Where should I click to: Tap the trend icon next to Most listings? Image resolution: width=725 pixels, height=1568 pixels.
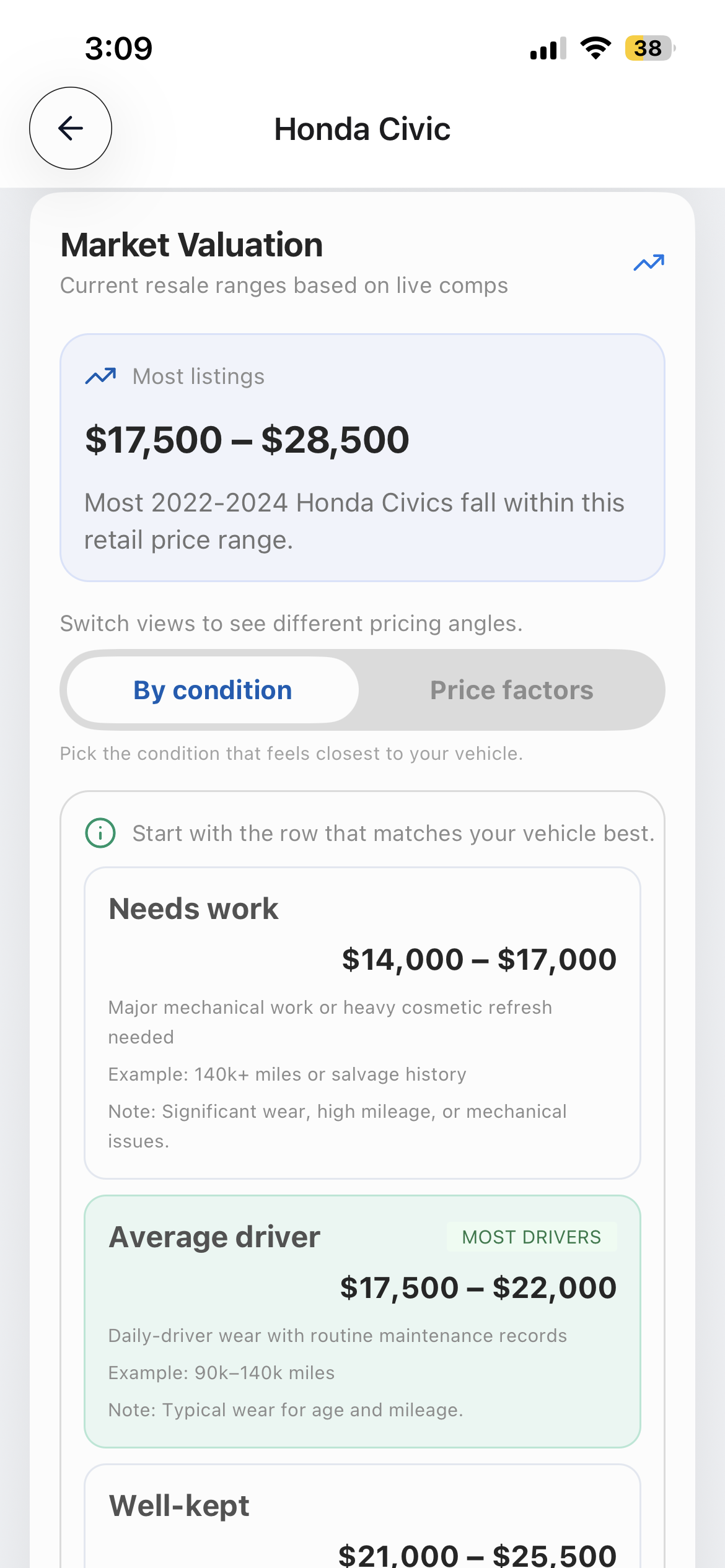point(100,376)
